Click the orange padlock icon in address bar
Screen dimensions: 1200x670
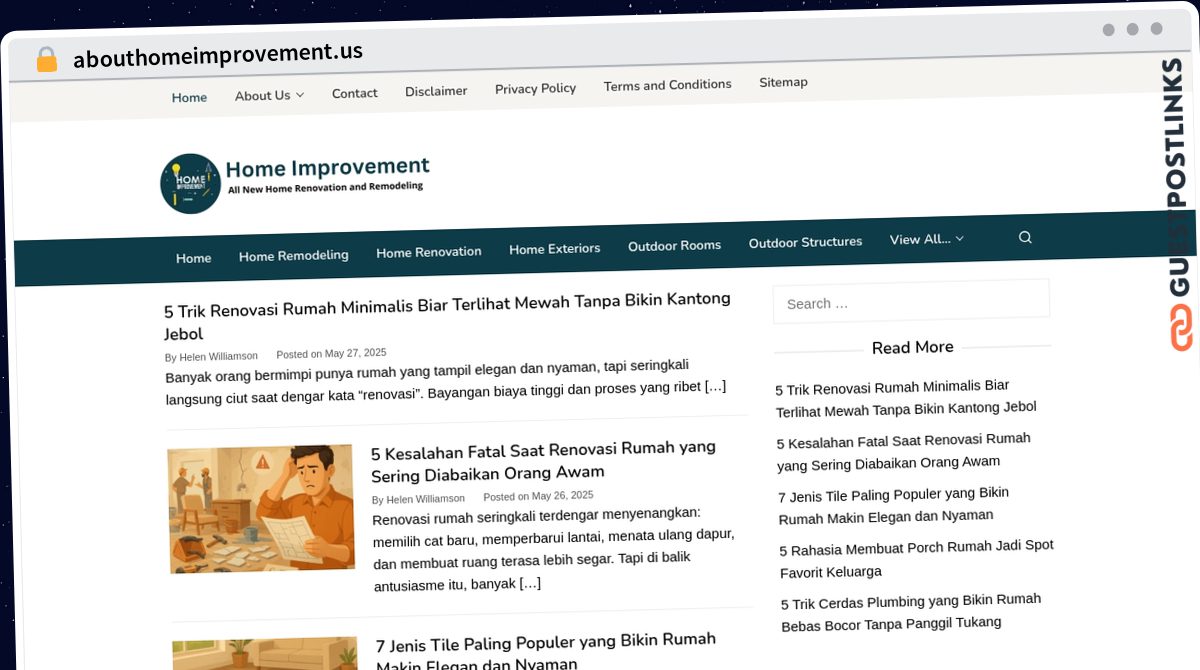click(x=46, y=60)
